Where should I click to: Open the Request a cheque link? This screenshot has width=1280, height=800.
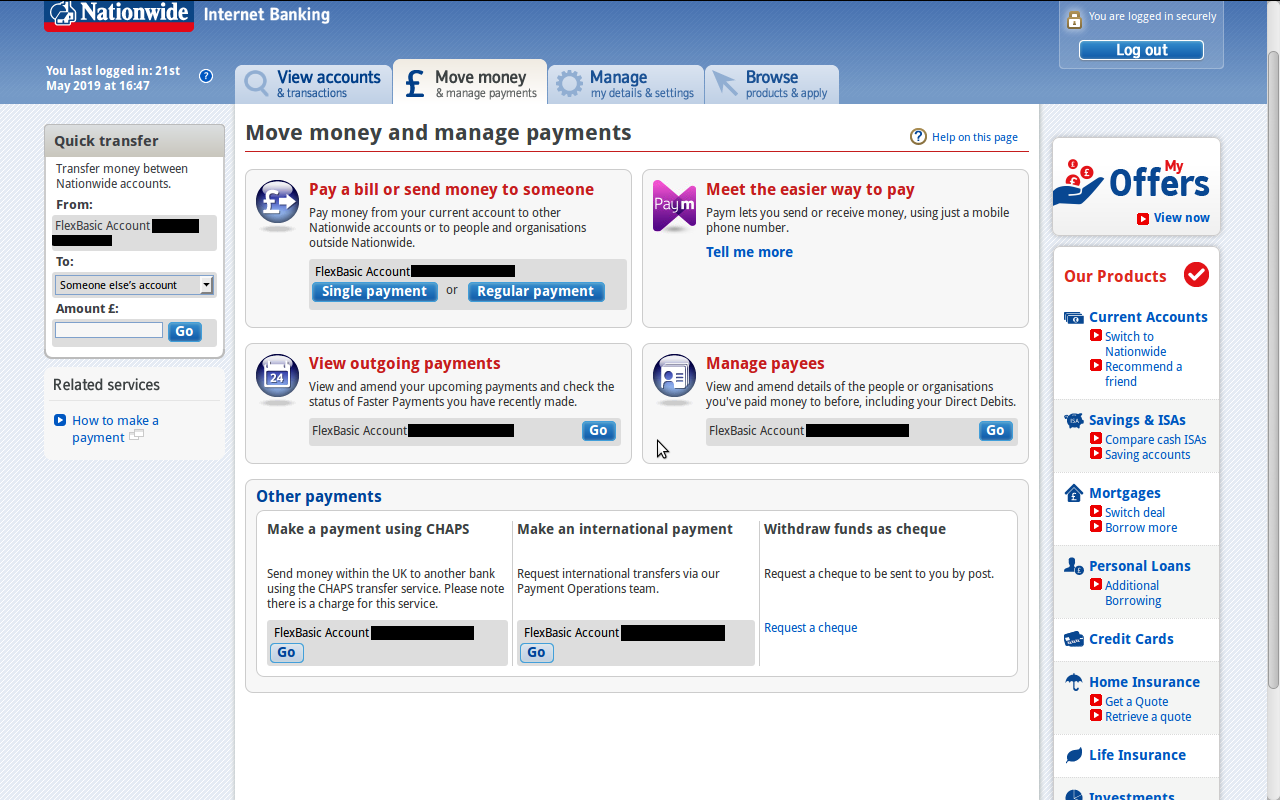point(810,628)
